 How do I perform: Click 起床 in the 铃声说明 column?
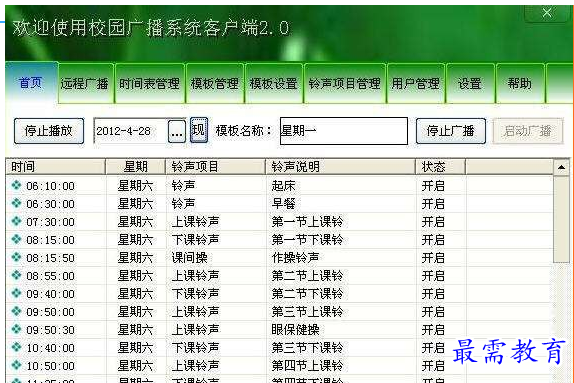[x=283, y=186]
